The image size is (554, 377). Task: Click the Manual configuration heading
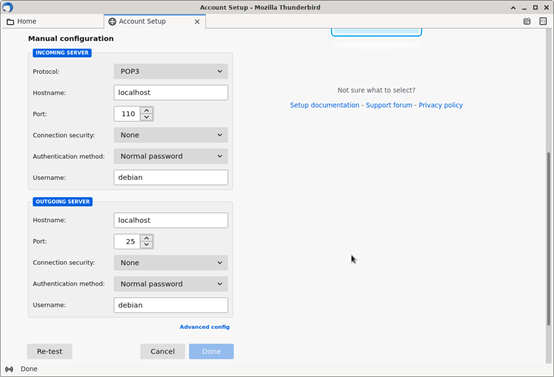(x=71, y=39)
